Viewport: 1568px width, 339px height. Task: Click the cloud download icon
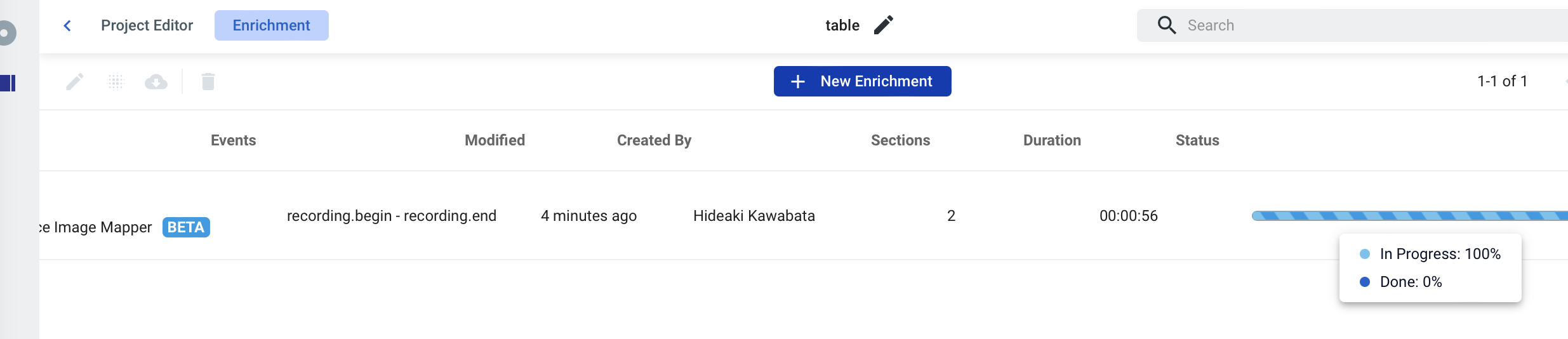[x=156, y=82]
